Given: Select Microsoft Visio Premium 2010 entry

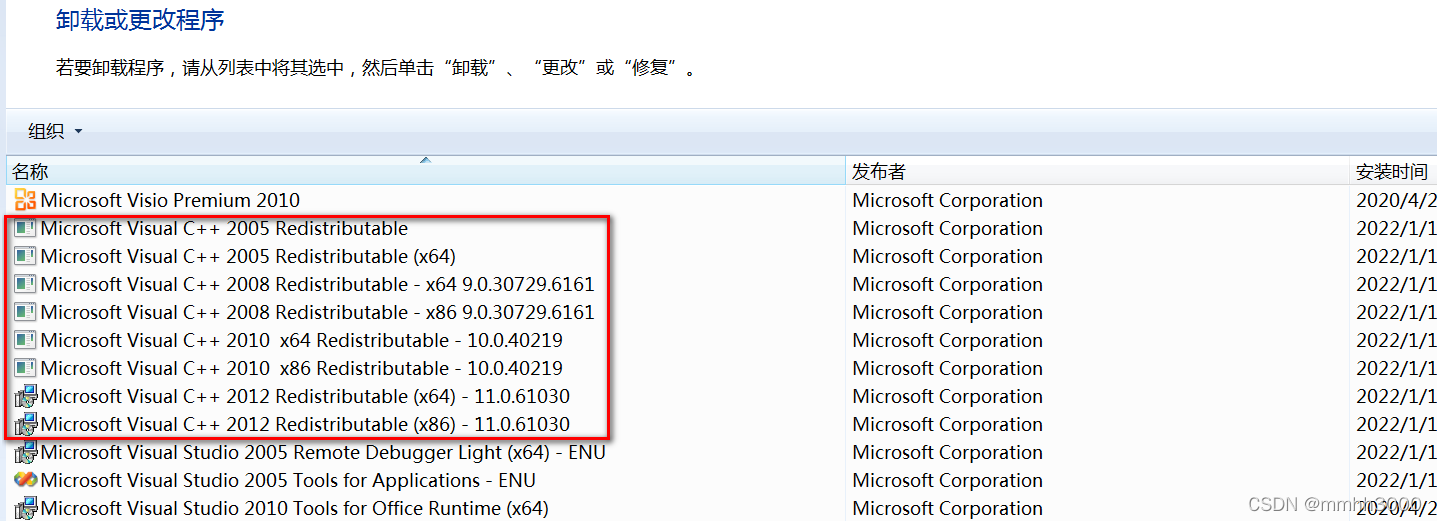Looking at the screenshot, I should click(170, 200).
